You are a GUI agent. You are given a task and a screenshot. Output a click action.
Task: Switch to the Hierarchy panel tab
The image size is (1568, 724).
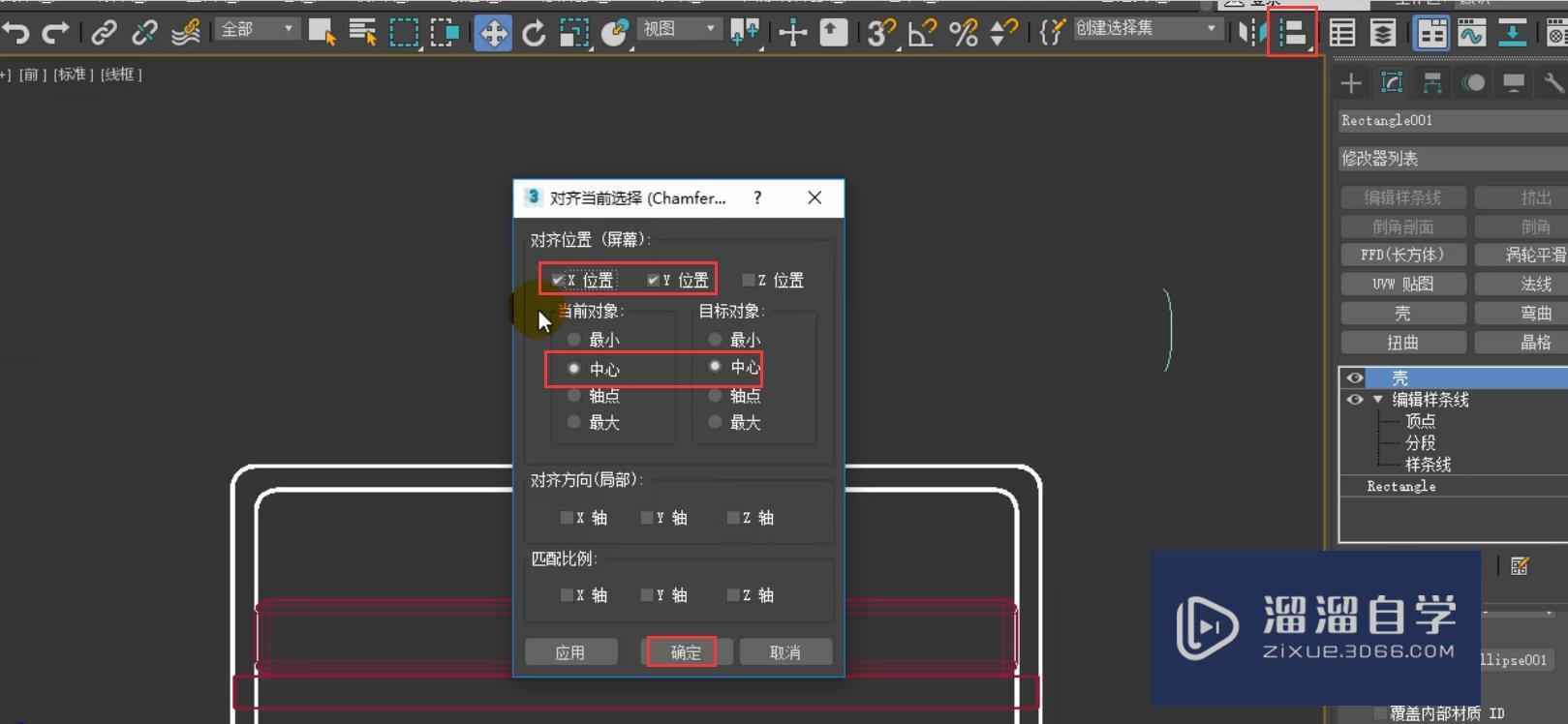[x=1432, y=83]
